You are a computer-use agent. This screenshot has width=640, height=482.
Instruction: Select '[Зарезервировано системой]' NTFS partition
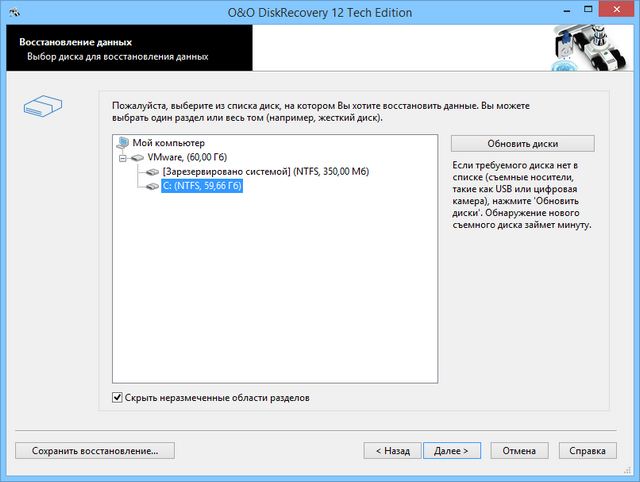tap(266, 171)
